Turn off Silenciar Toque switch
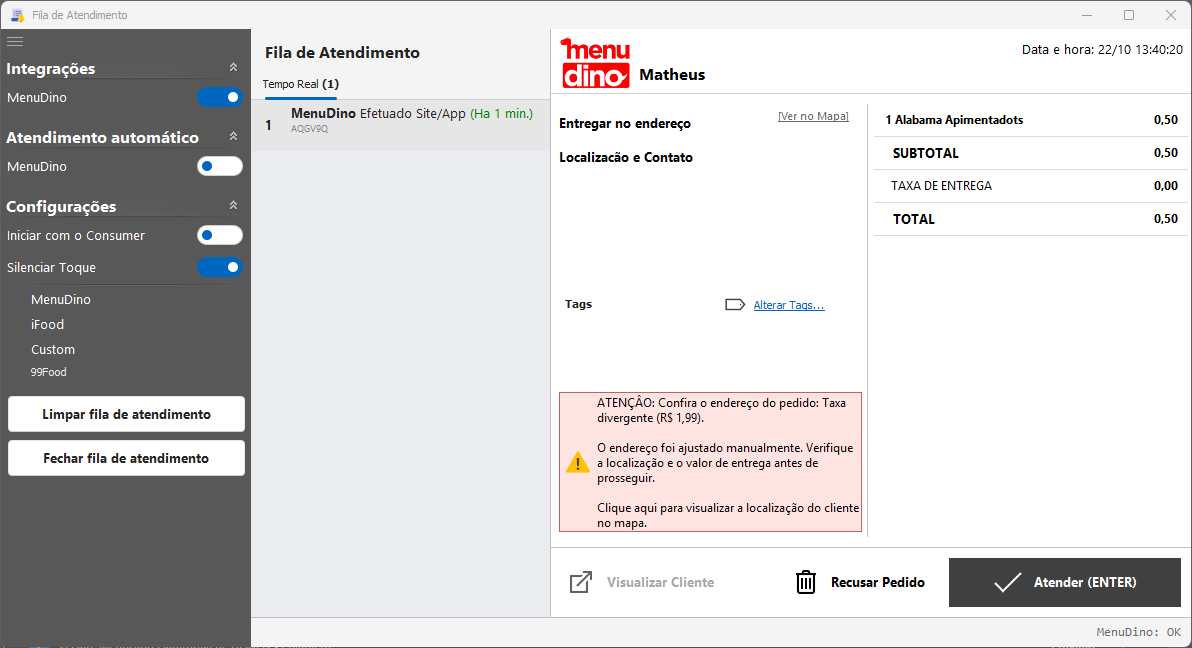Screen dimensions: 1192x648 tap(220, 267)
